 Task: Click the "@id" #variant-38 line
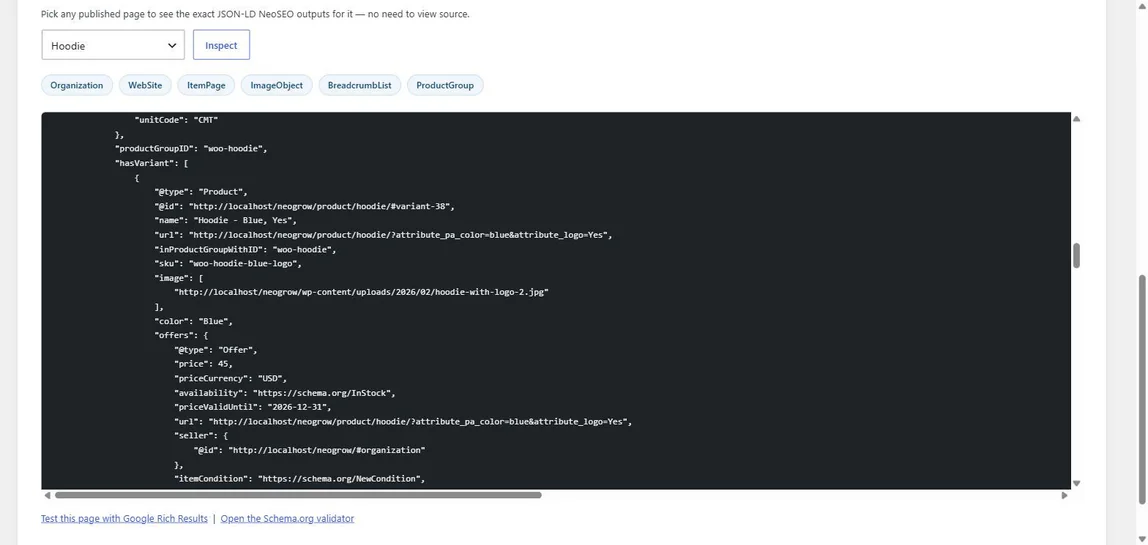305,206
